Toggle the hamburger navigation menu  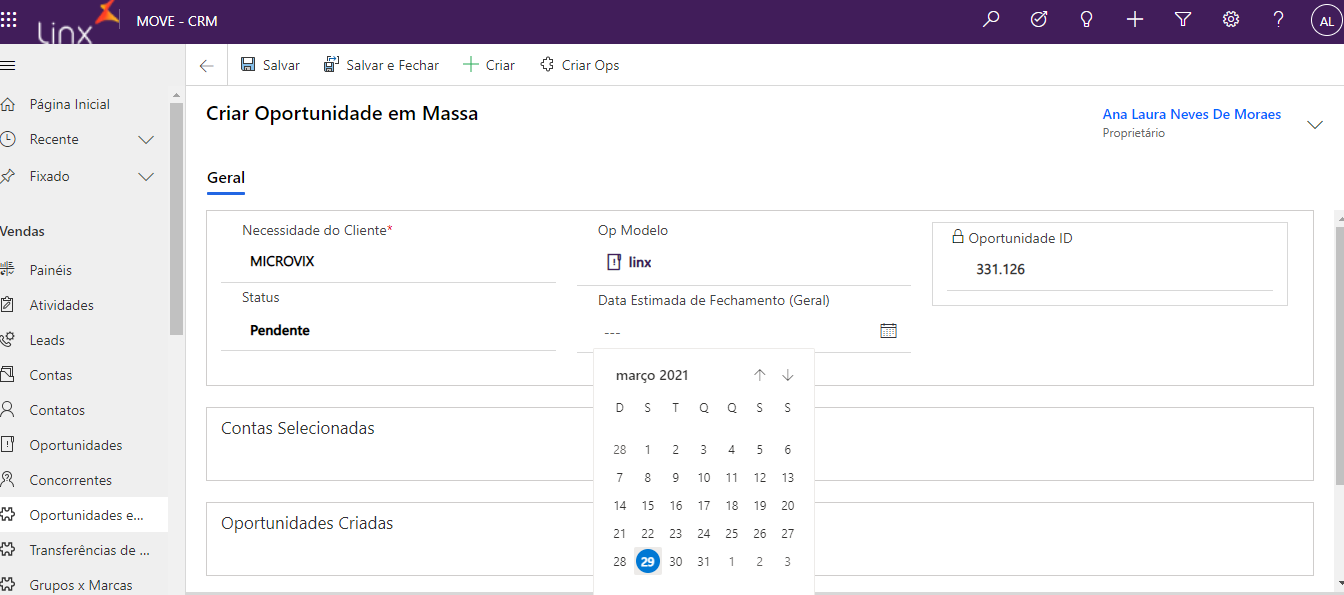[x=9, y=65]
